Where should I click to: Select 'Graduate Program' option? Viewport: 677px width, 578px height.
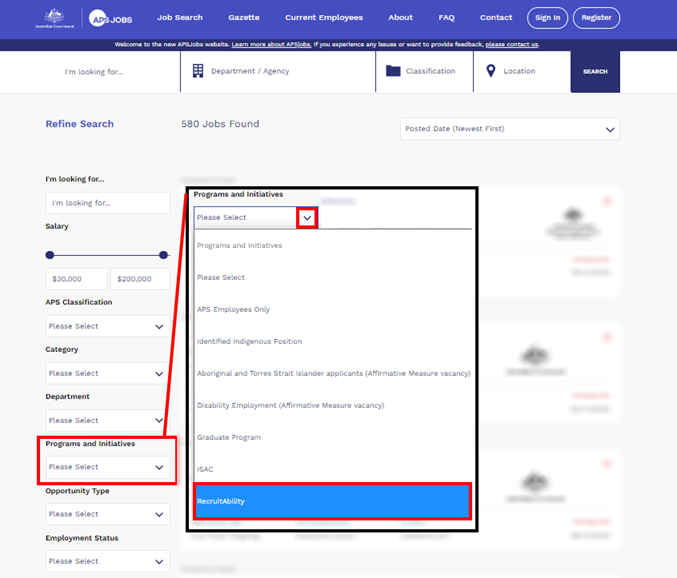tap(332, 437)
